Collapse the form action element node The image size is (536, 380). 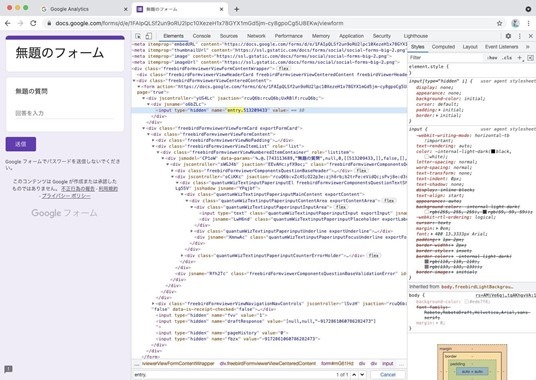click(139, 87)
